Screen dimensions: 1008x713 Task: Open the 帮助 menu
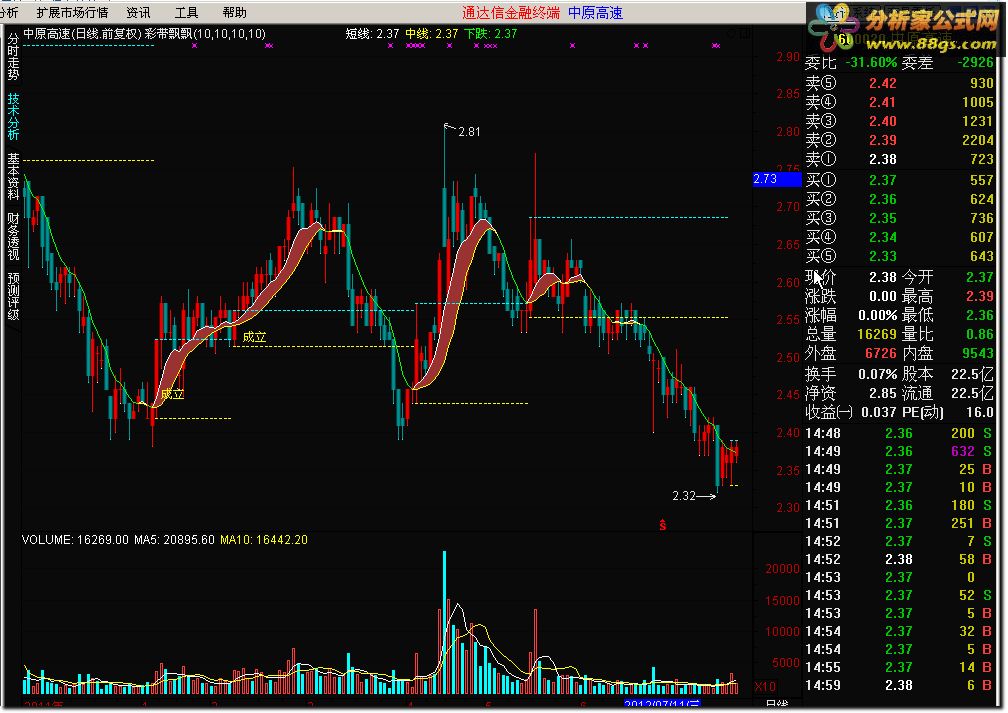click(235, 12)
